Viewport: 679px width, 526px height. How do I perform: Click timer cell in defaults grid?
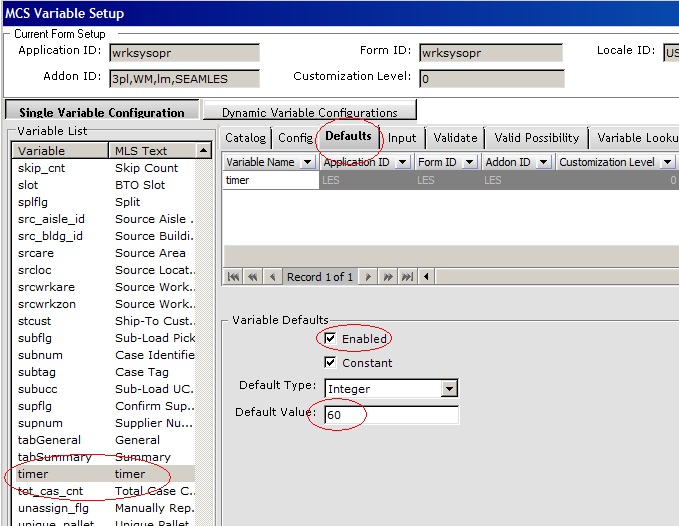[x=271, y=180]
